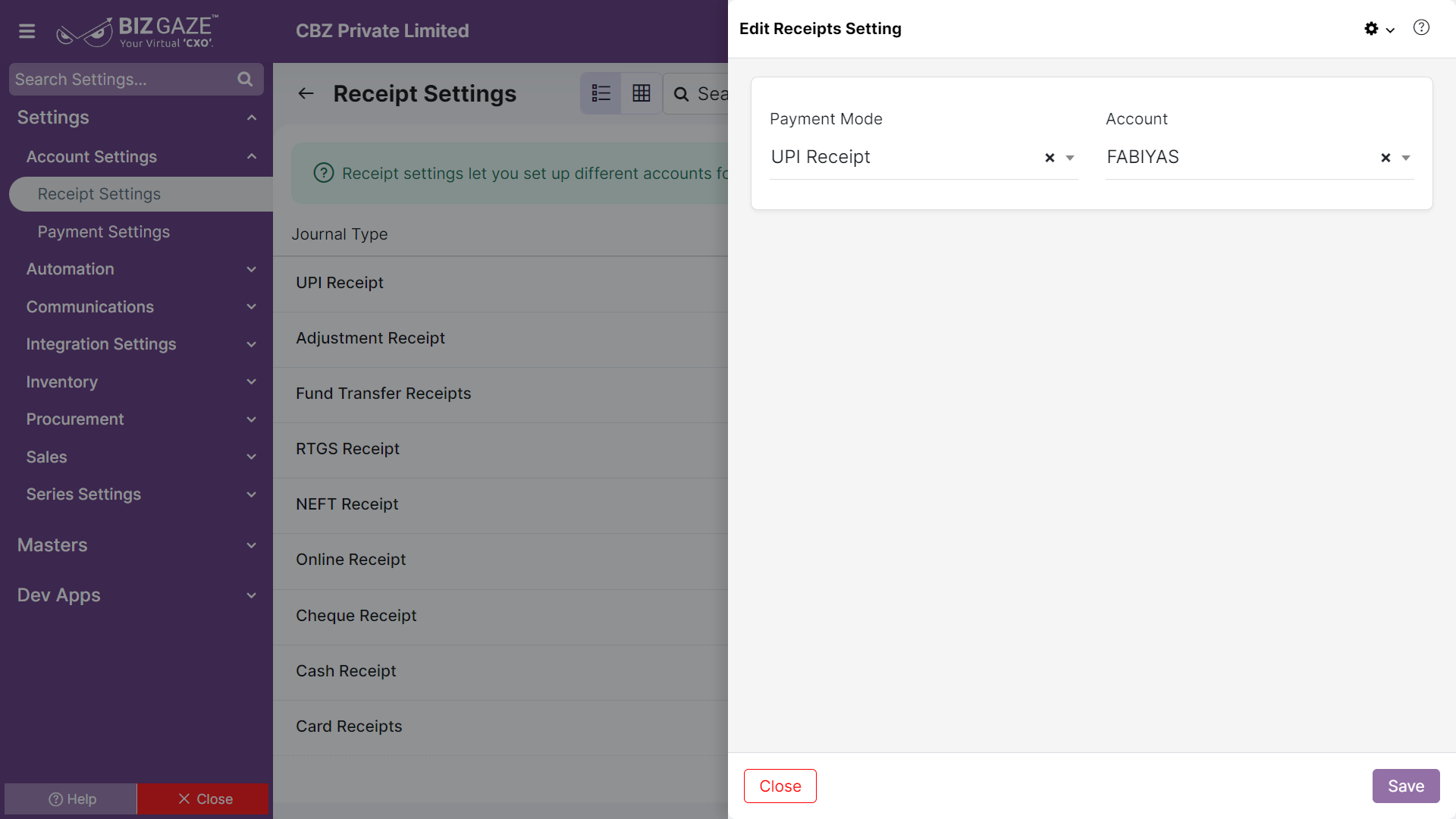Expand the Communications group
The height and width of the screenshot is (819, 1456).
[x=252, y=306]
